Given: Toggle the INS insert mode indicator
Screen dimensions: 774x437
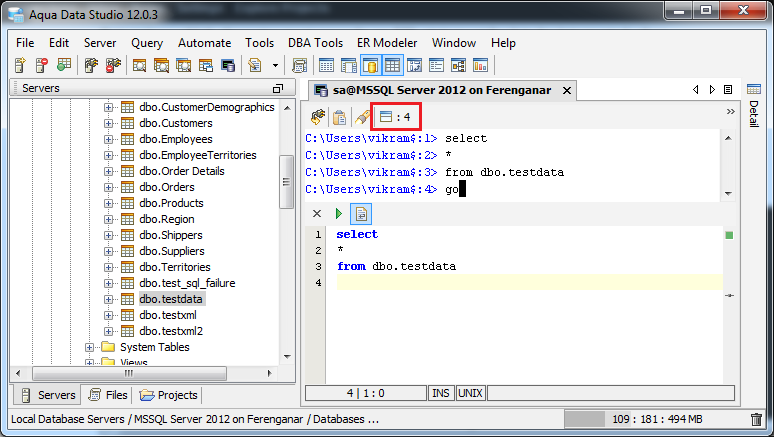Looking at the screenshot, I should 441,394.
